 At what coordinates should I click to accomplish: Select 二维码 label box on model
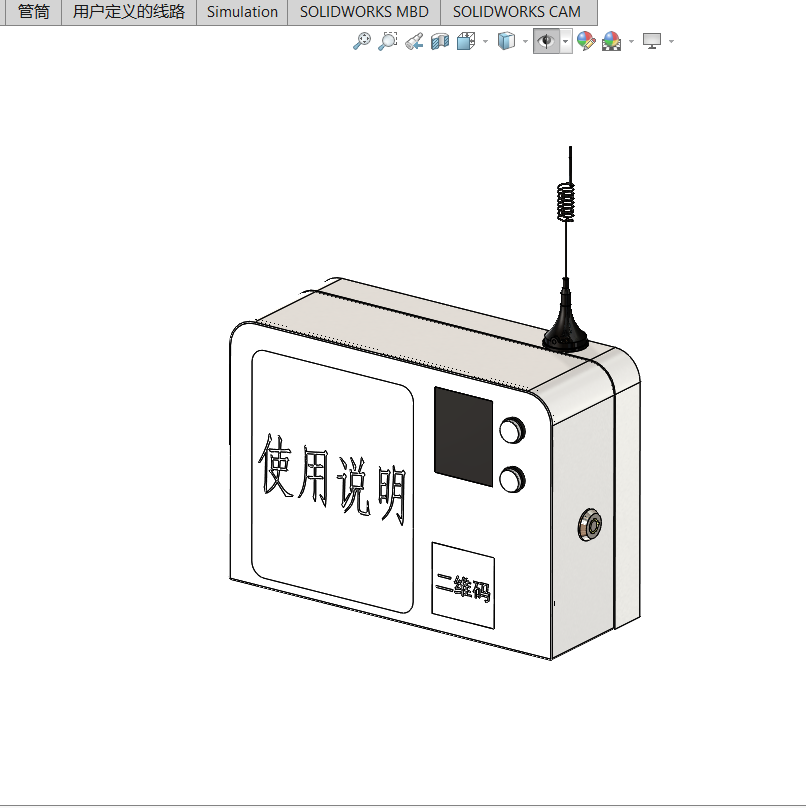click(463, 586)
